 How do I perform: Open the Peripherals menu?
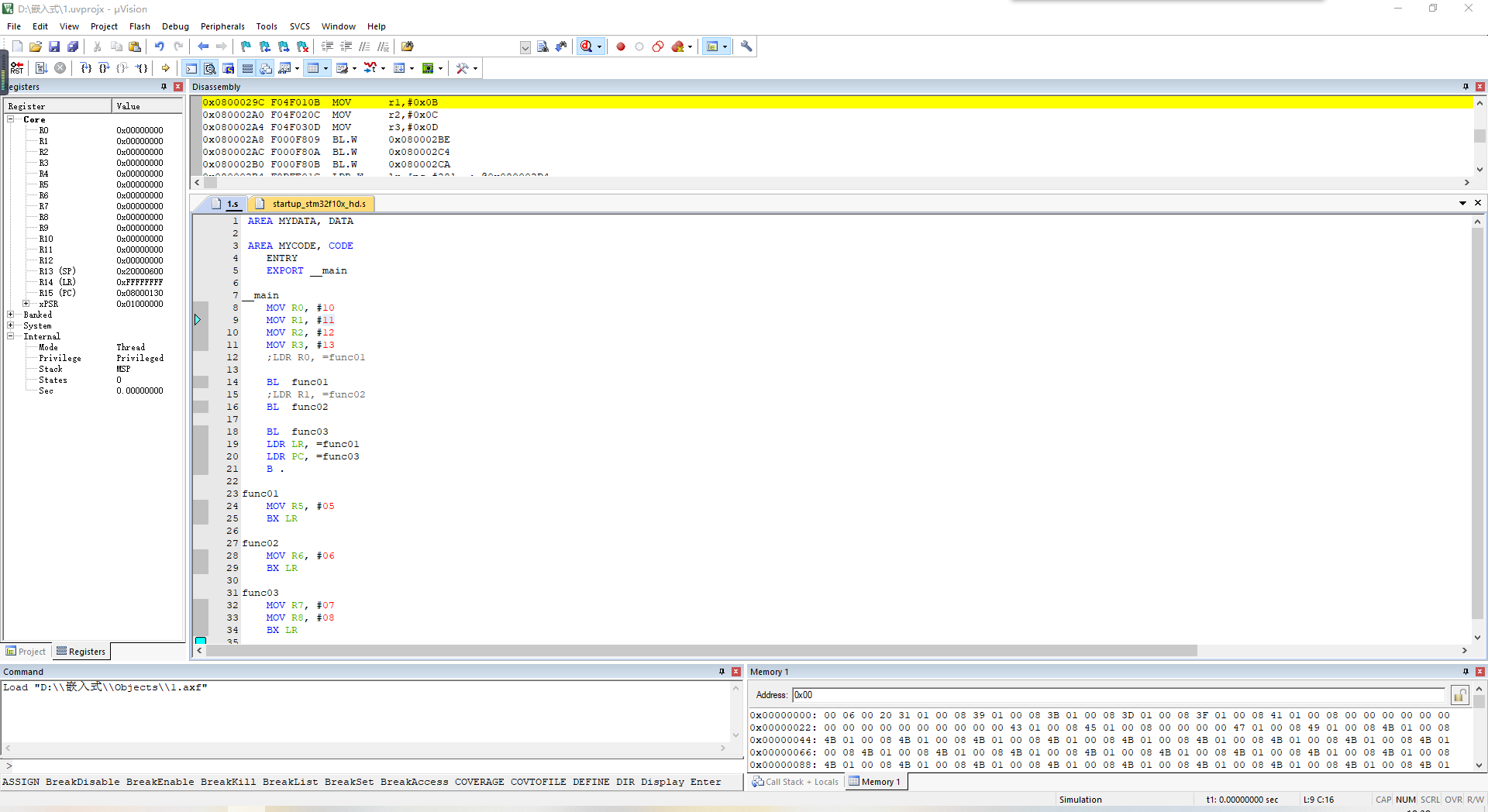[x=222, y=26]
